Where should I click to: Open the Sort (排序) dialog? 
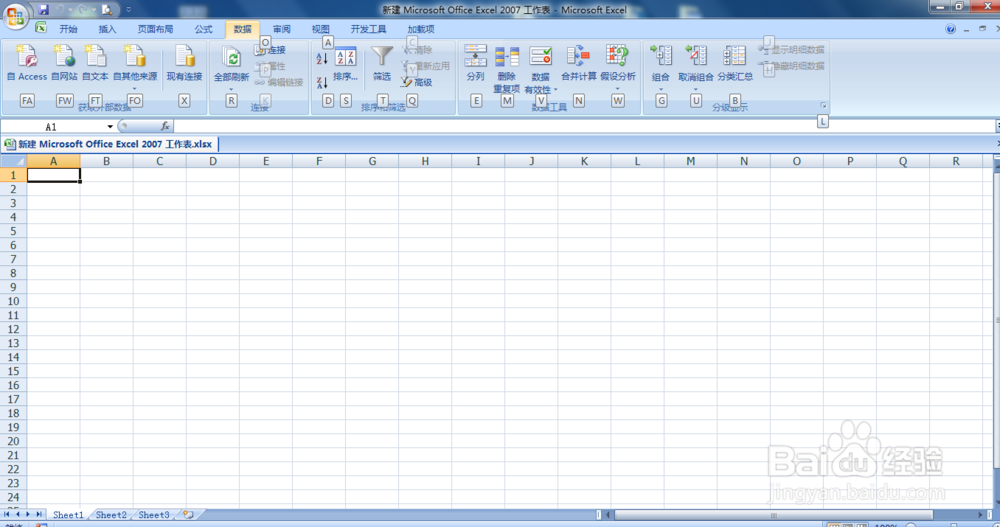pyautogui.click(x=345, y=63)
